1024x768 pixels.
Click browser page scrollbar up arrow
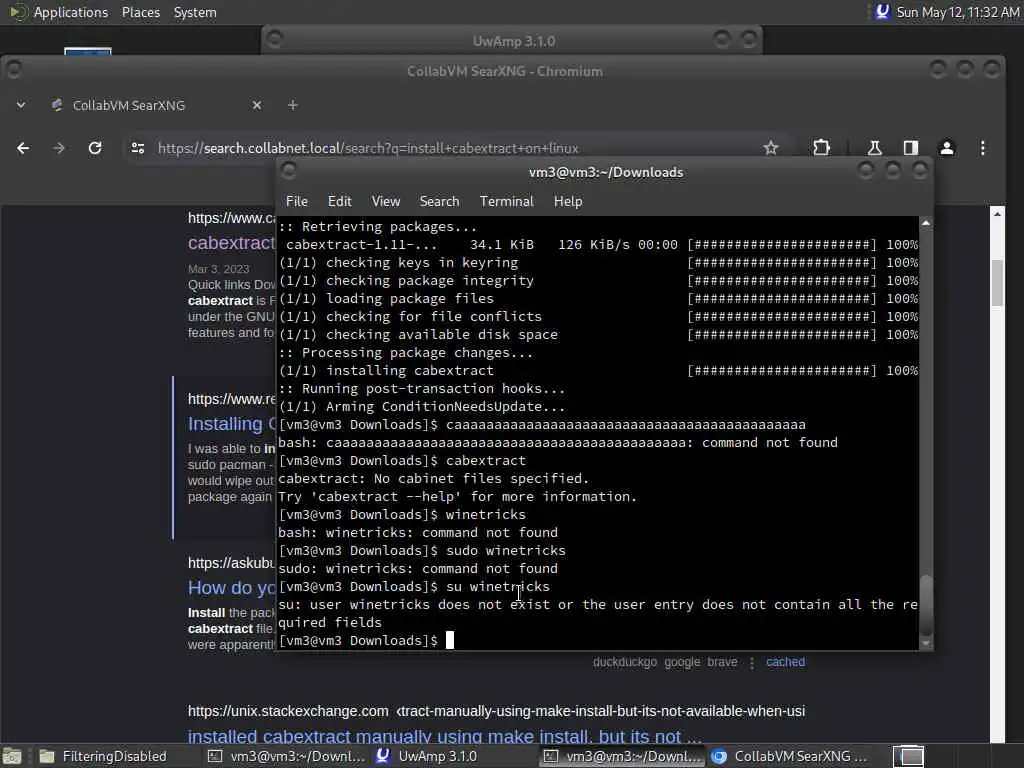pyautogui.click(x=997, y=214)
